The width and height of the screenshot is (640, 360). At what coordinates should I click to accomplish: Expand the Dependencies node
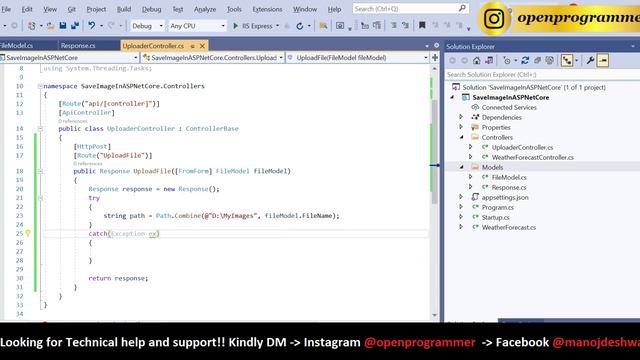(461, 117)
